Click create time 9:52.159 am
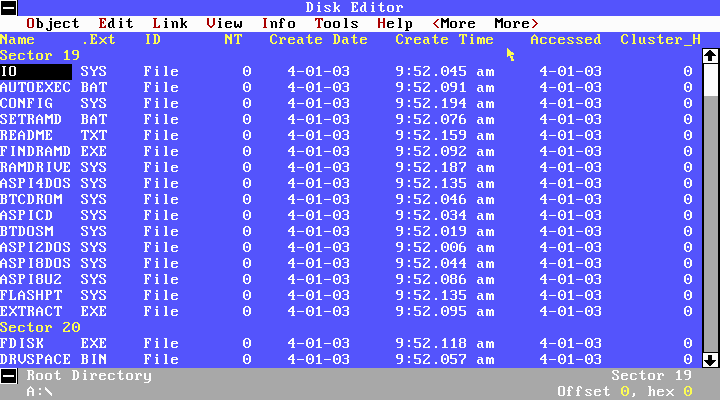This screenshot has height=400, width=720. [445, 135]
